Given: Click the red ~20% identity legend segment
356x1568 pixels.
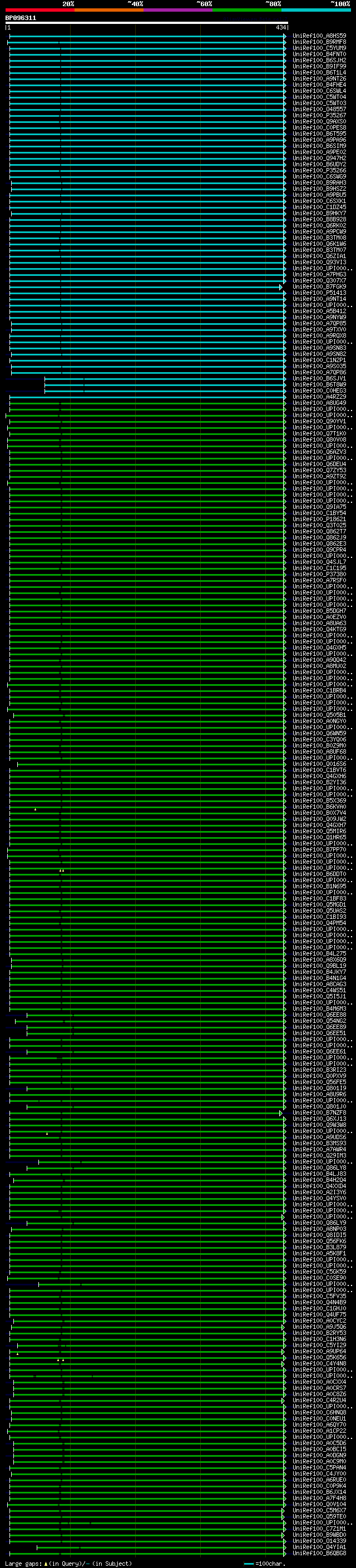Looking at the screenshot, I should [39, 10].
